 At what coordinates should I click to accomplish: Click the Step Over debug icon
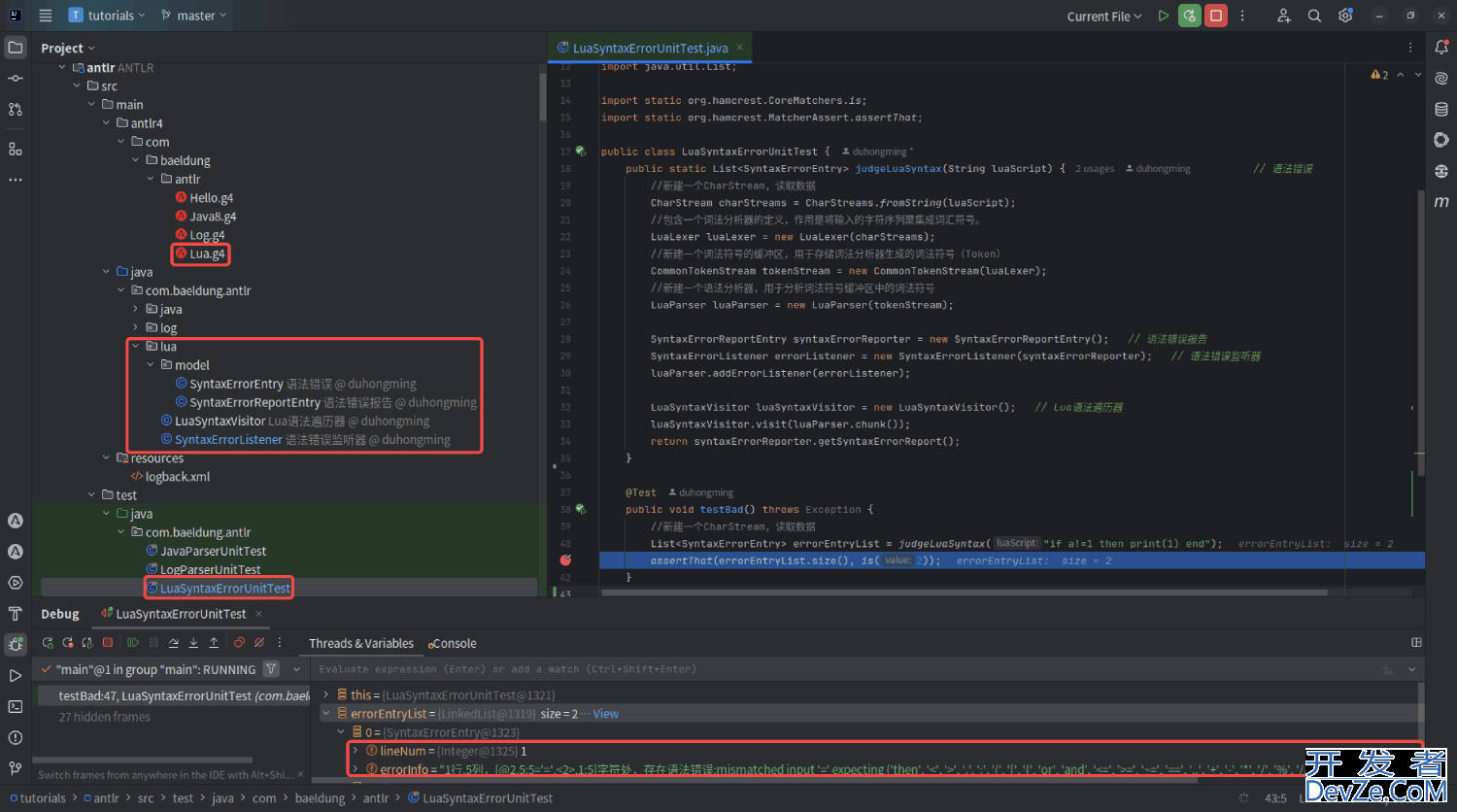(x=174, y=643)
